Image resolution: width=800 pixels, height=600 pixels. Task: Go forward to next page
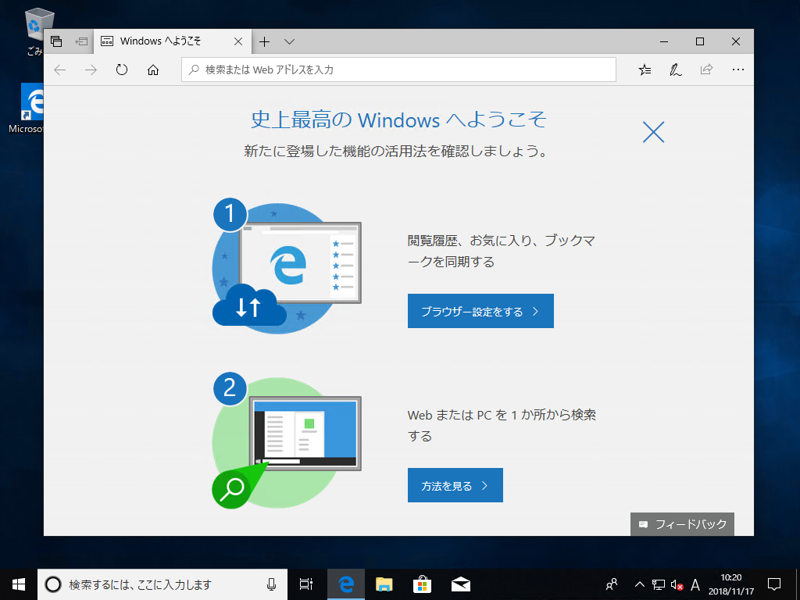coord(91,70)
